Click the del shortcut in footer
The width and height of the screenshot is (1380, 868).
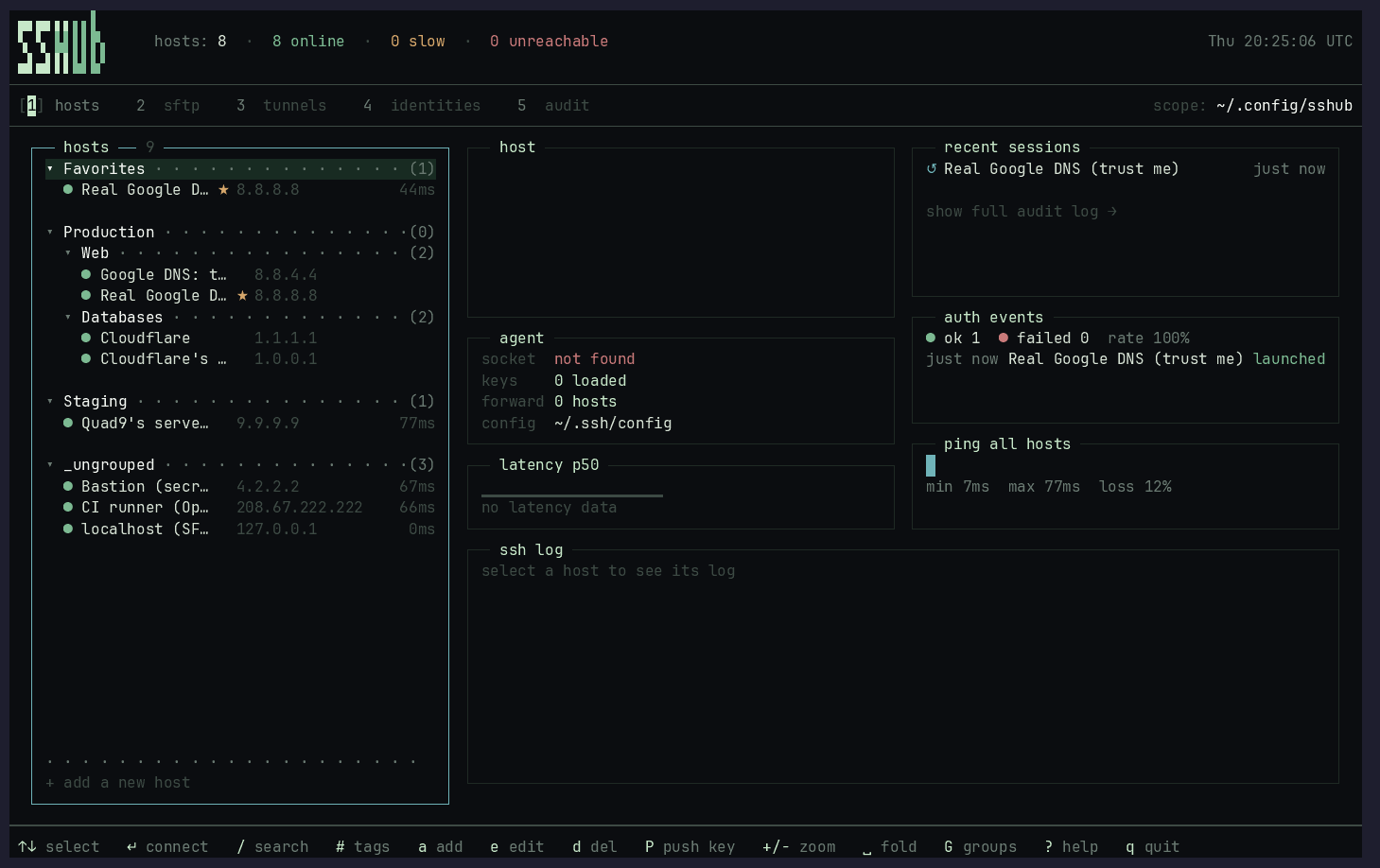[x=594, y=847]
